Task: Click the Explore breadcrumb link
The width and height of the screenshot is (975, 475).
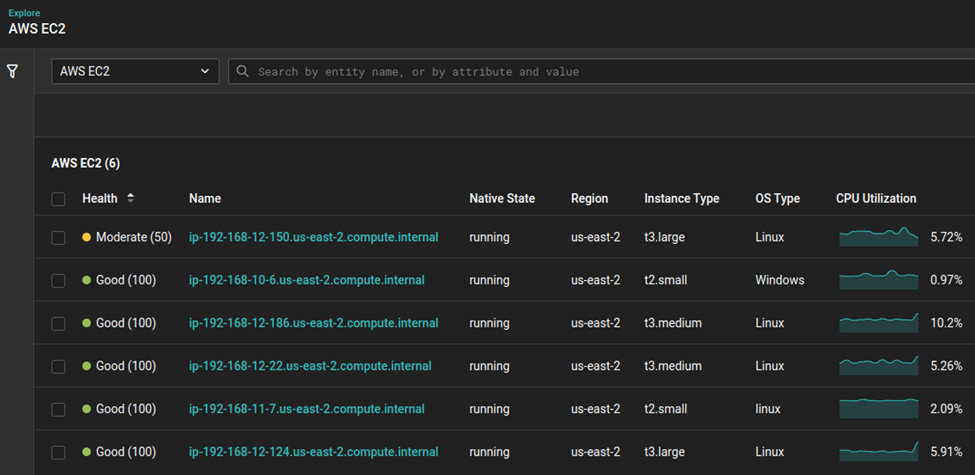Action: coord(24,13)
